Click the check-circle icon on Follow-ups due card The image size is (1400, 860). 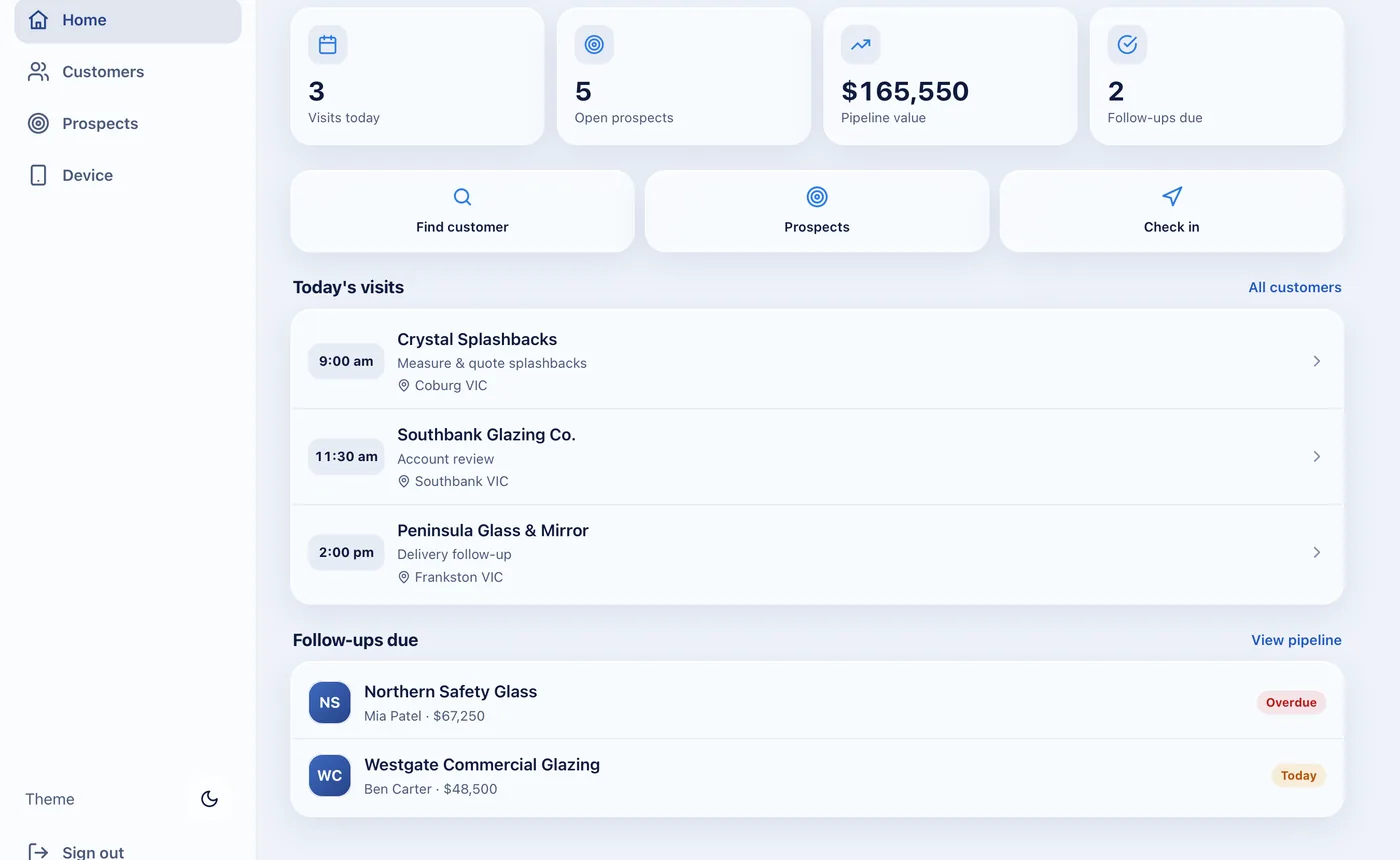click(1127, 44)
